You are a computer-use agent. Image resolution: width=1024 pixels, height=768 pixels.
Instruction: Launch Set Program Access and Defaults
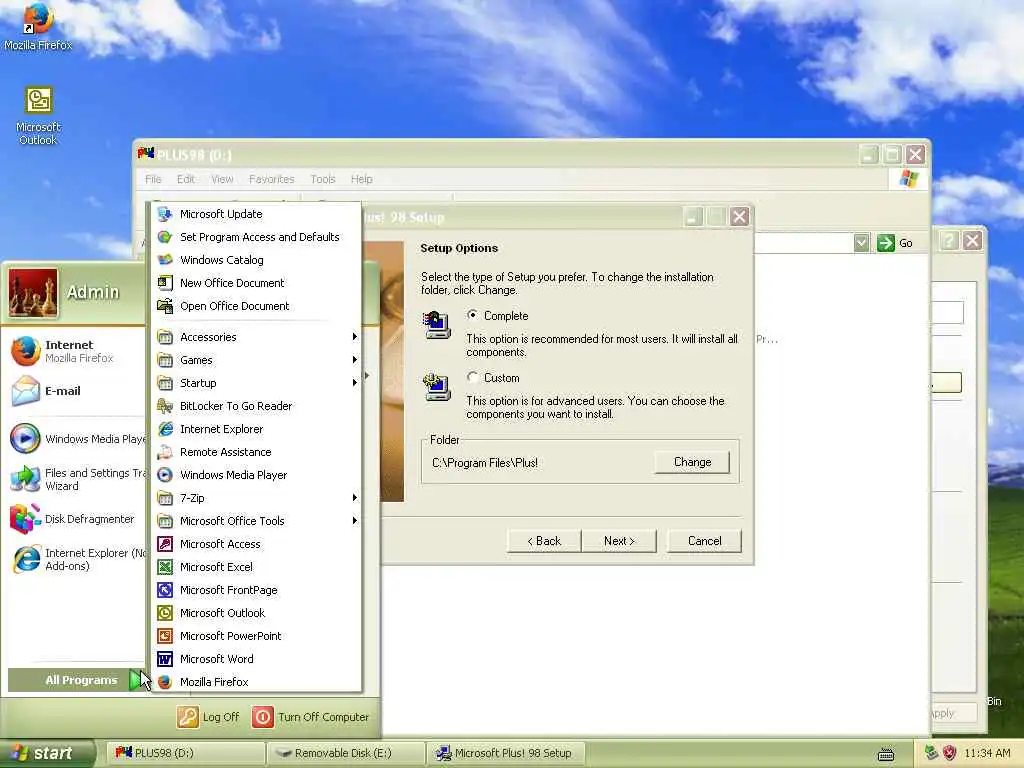point(257,237)
